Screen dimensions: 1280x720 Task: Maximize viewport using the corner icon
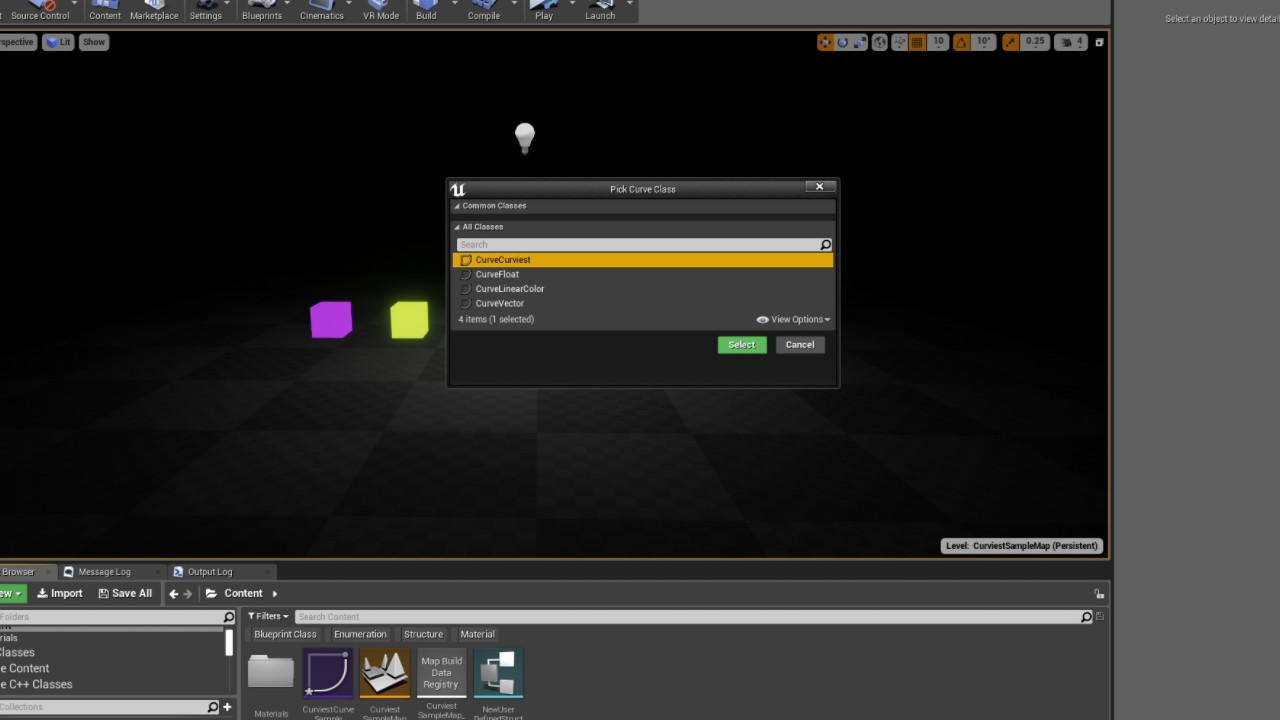(1099, 42)
